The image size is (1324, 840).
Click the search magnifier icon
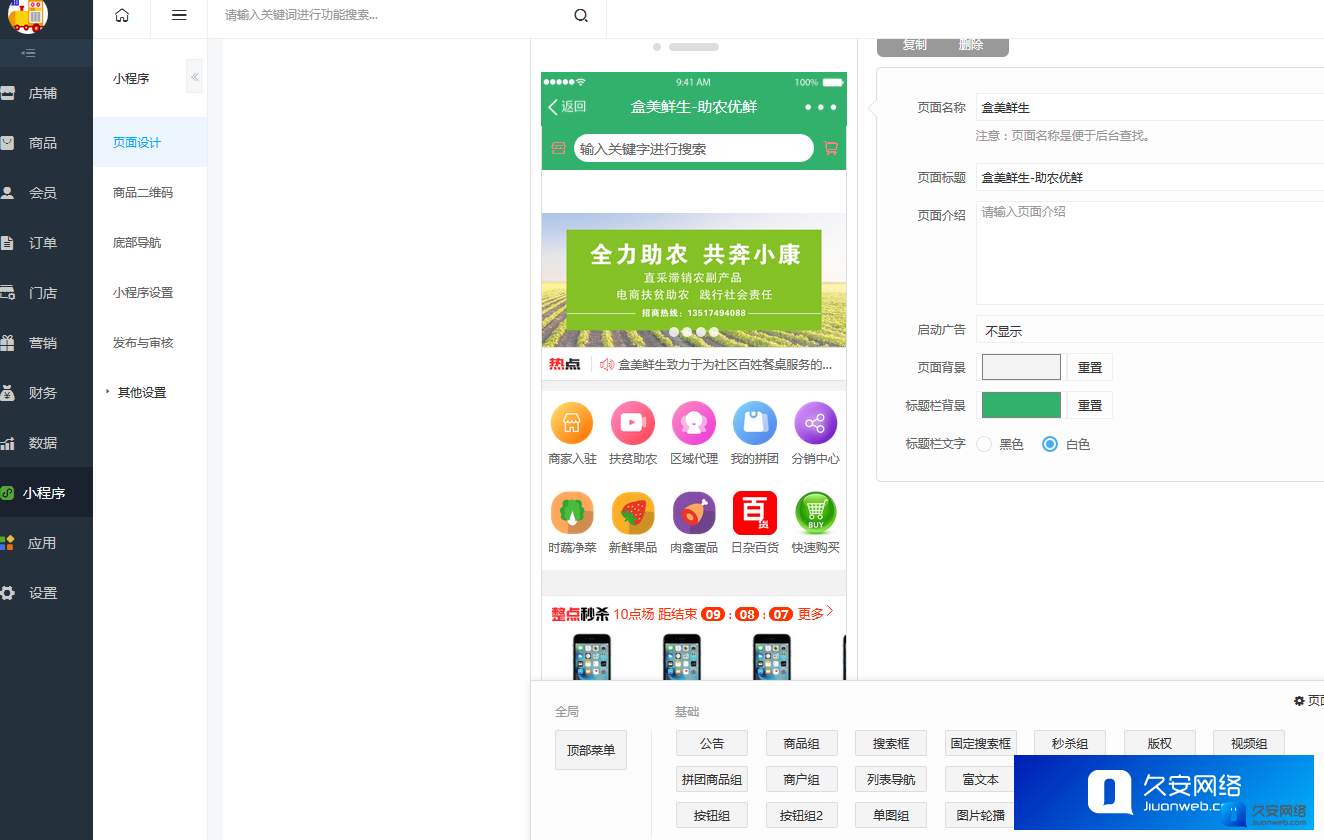(x=581, y=15)
